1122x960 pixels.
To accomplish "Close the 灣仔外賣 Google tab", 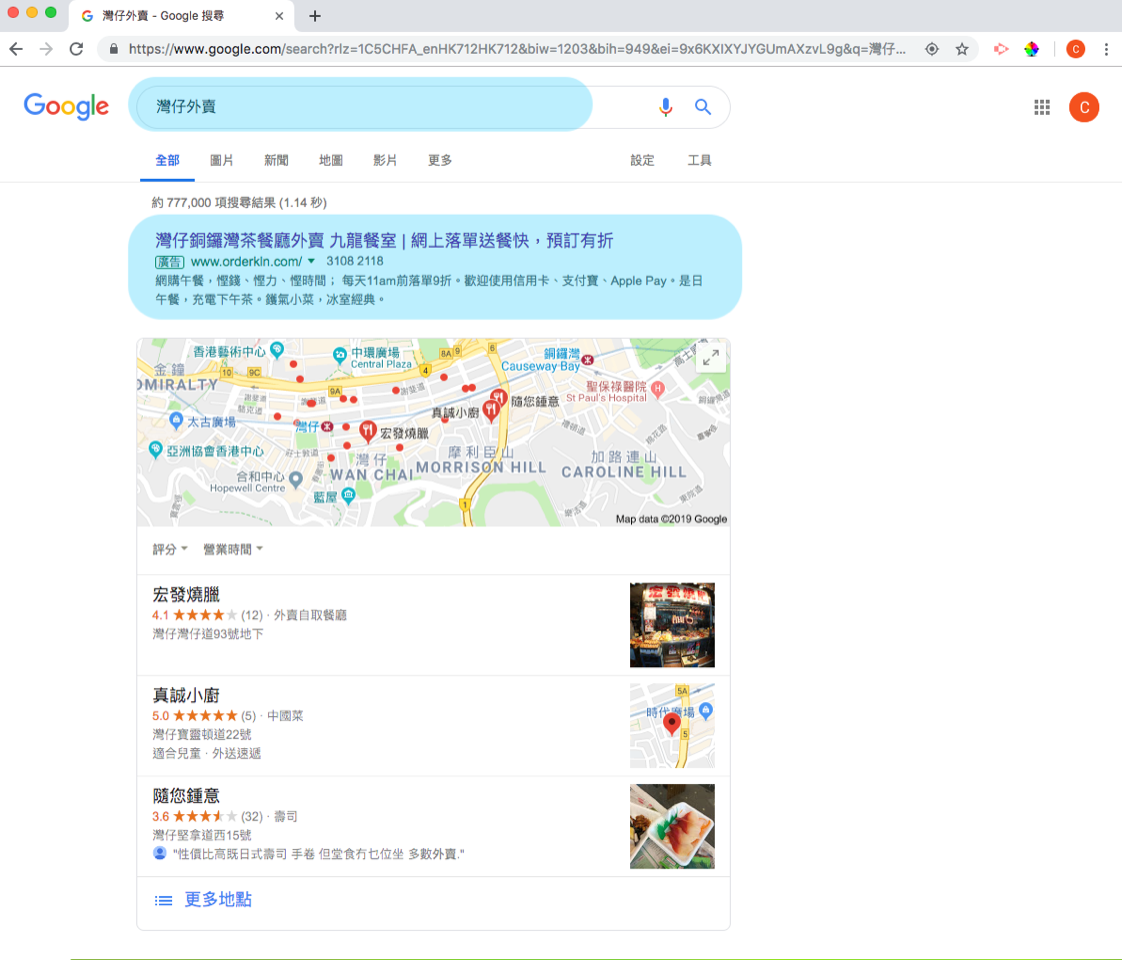I will pos(279,16).
